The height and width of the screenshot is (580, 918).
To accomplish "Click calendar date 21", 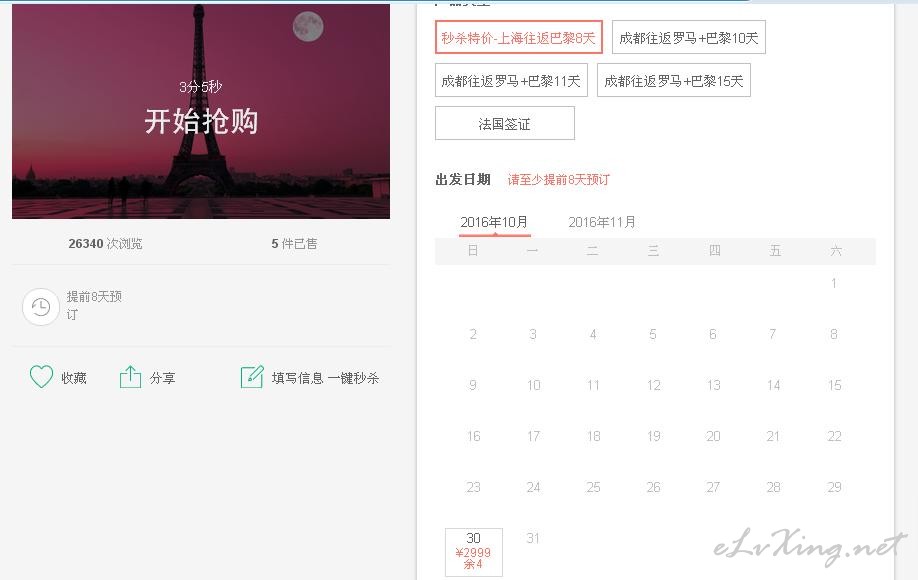I will point(773,436).
